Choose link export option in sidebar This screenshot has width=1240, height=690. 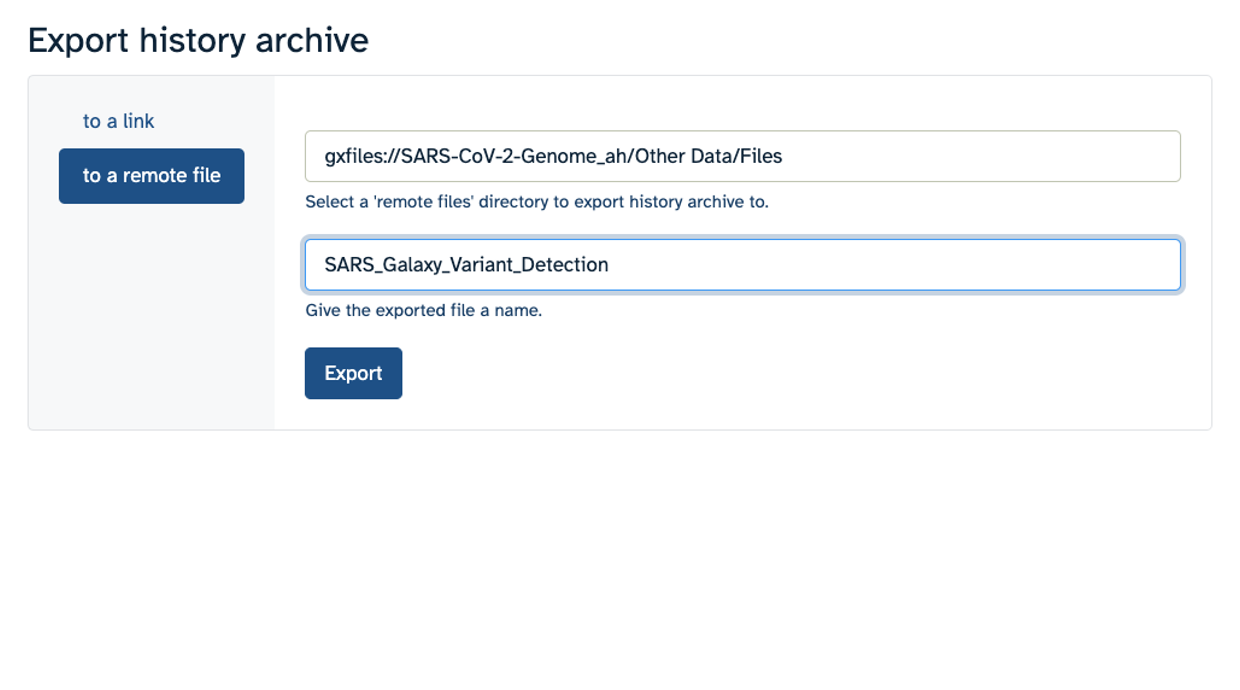[118, 121]
